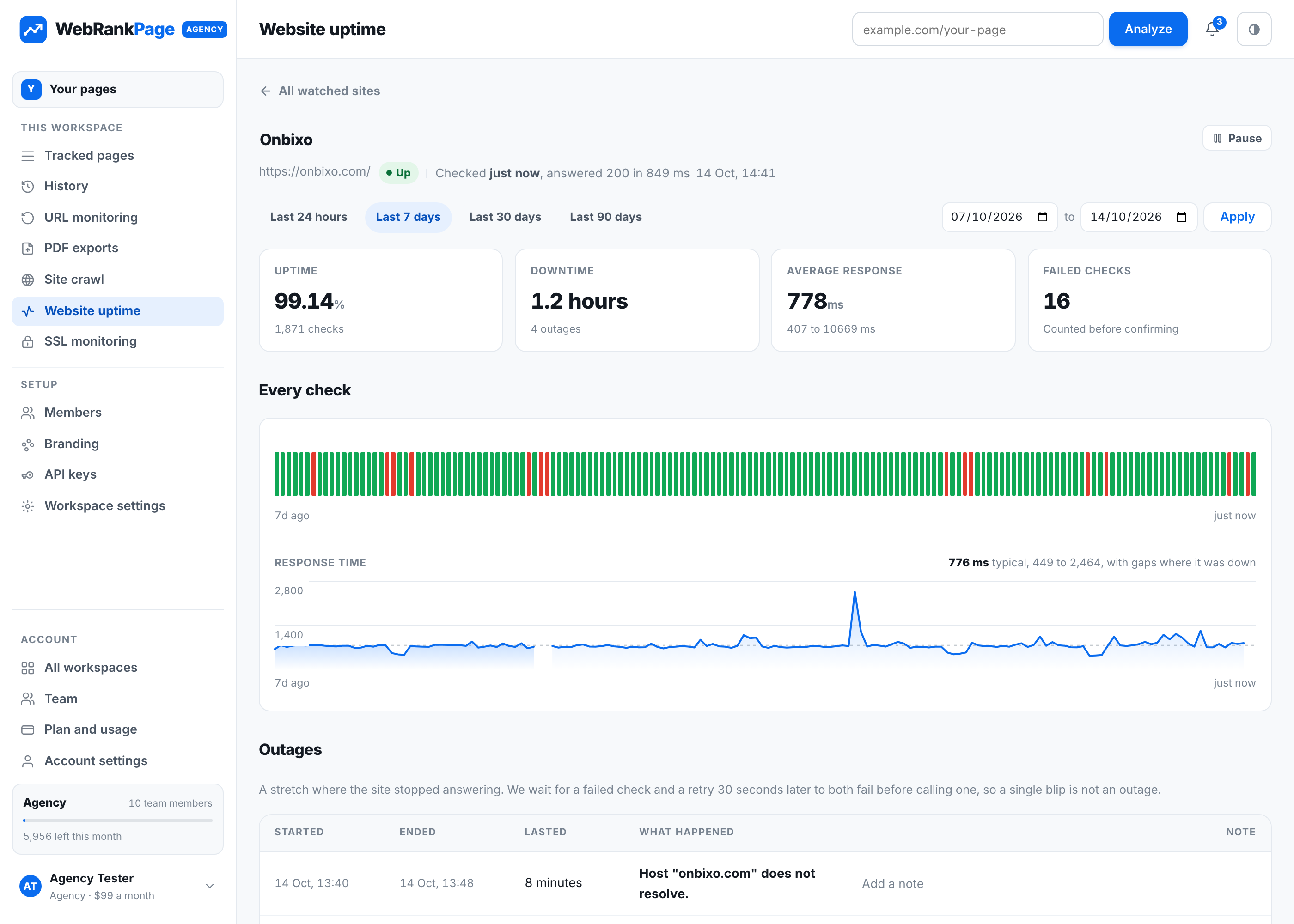The height and width of the screenshot is (924, 1294).
Task: Click the Agency usage progress bar
Action: click(118, 821)
